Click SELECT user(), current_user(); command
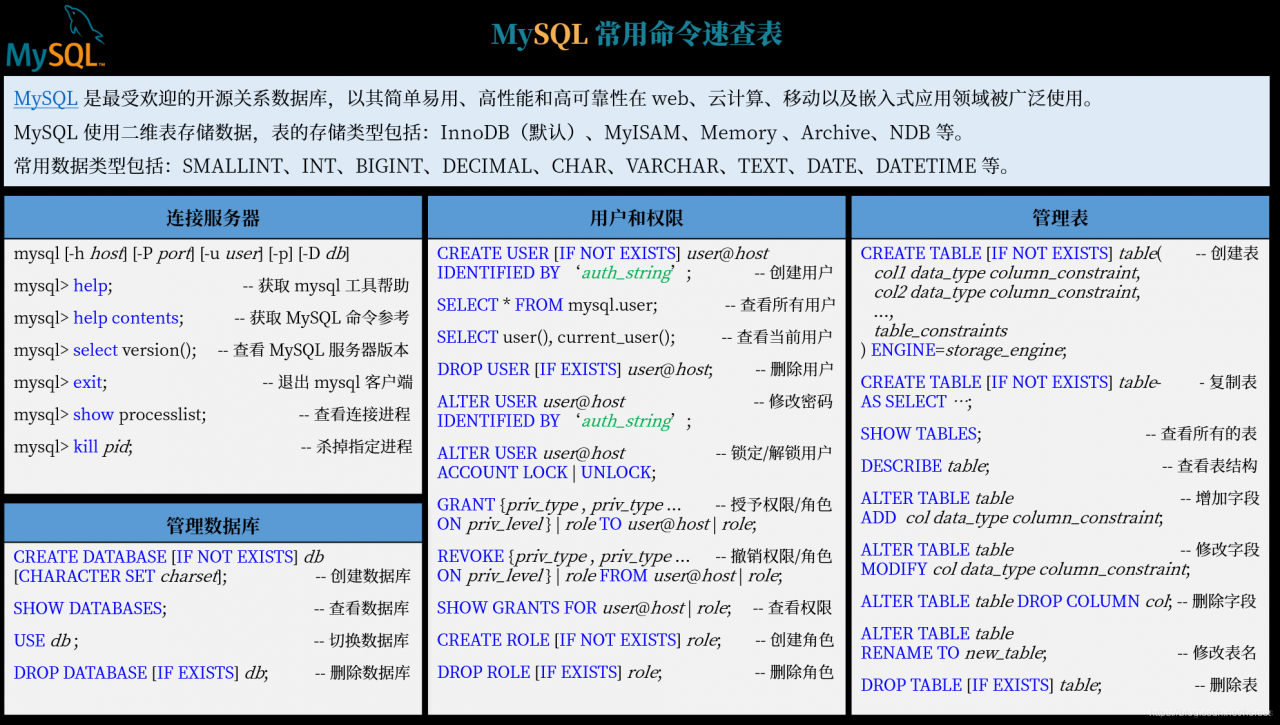 coord(556,337)
